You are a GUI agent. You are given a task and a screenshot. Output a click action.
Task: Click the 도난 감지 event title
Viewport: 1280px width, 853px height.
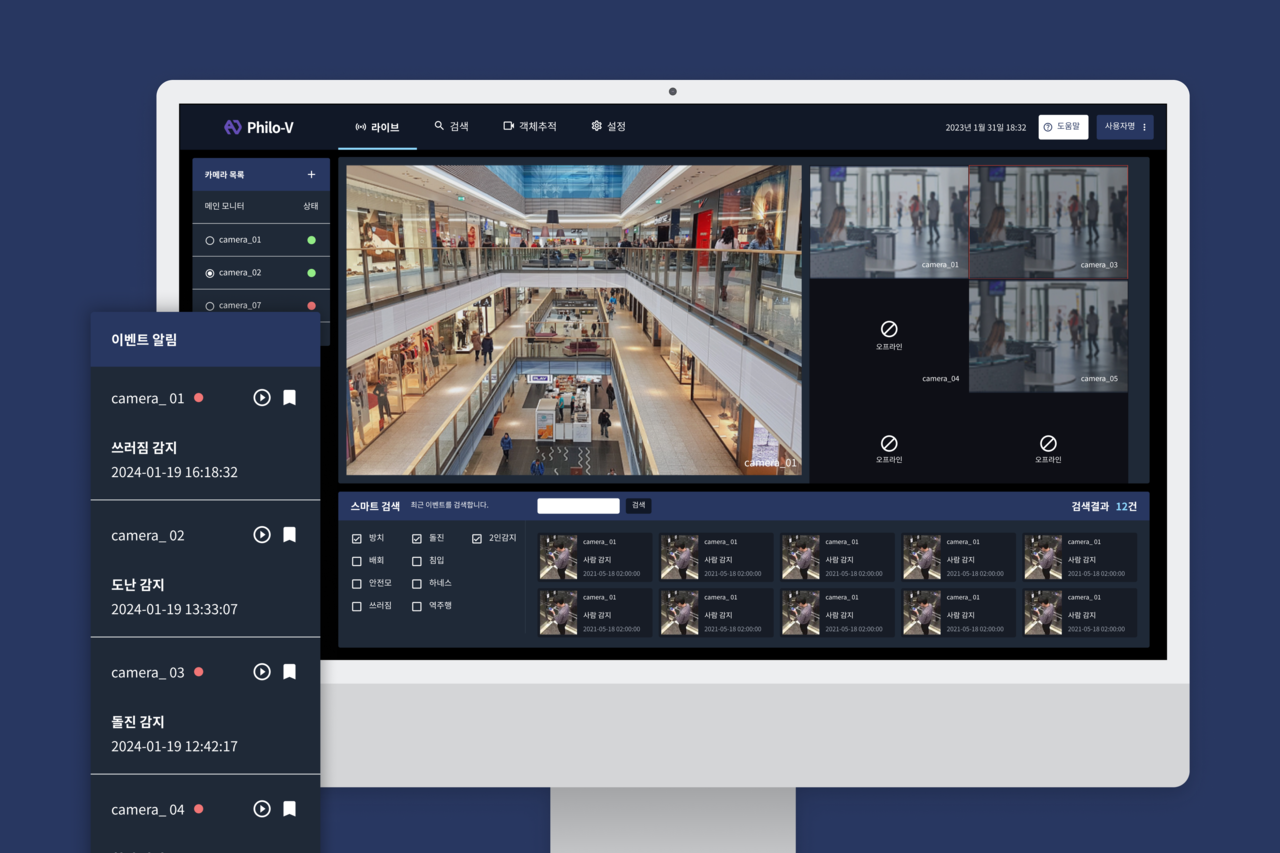138,585
